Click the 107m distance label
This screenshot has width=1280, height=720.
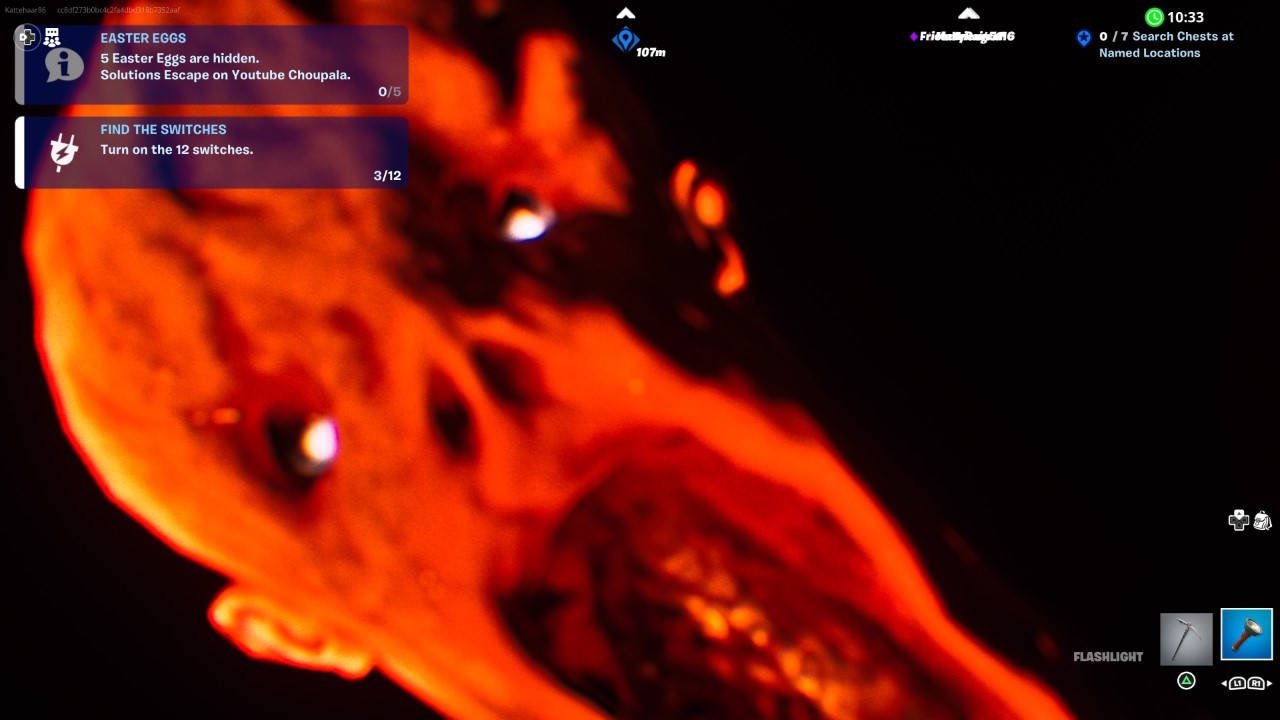pos(651,52)
